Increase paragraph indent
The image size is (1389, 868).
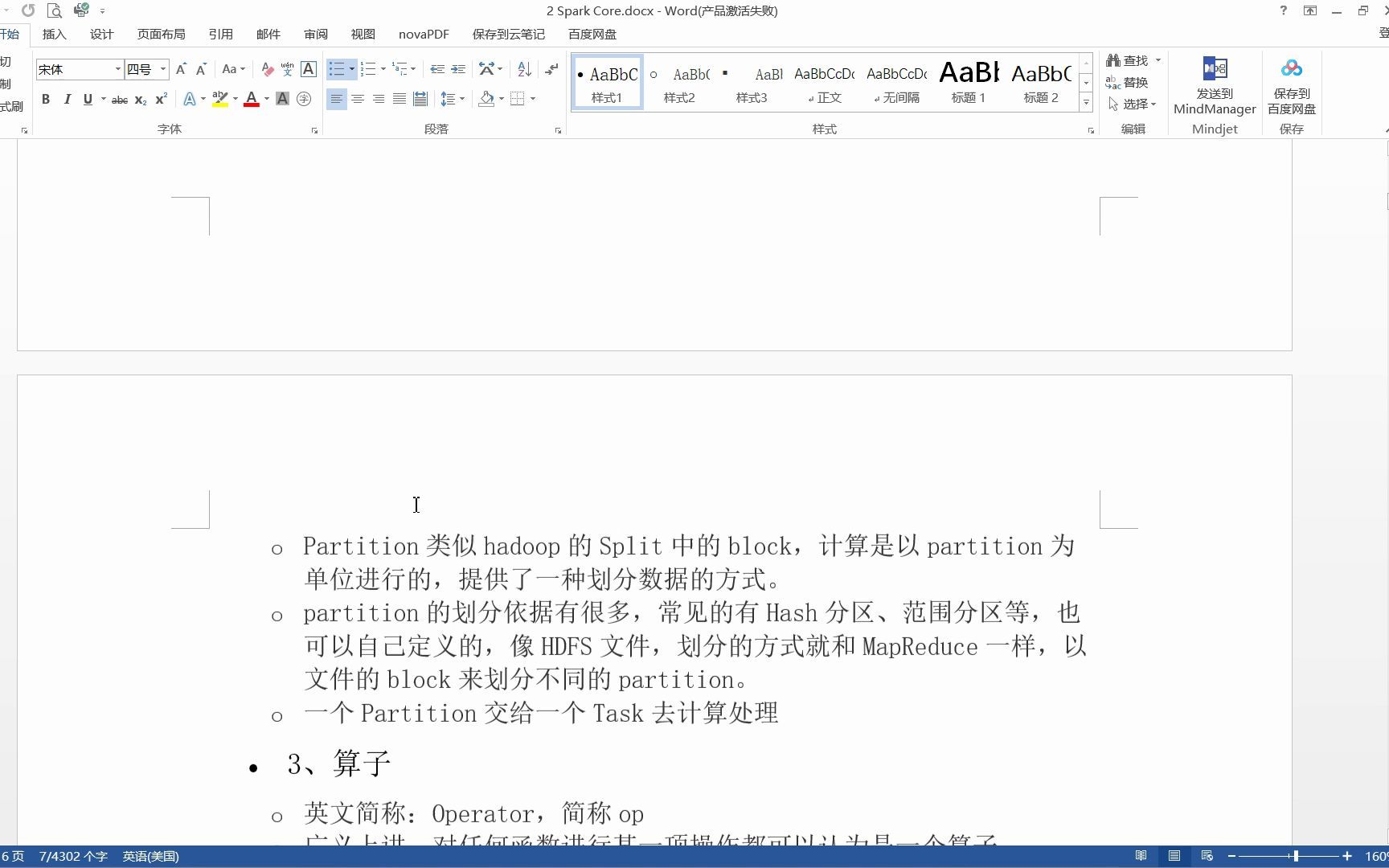pos(458,69)
